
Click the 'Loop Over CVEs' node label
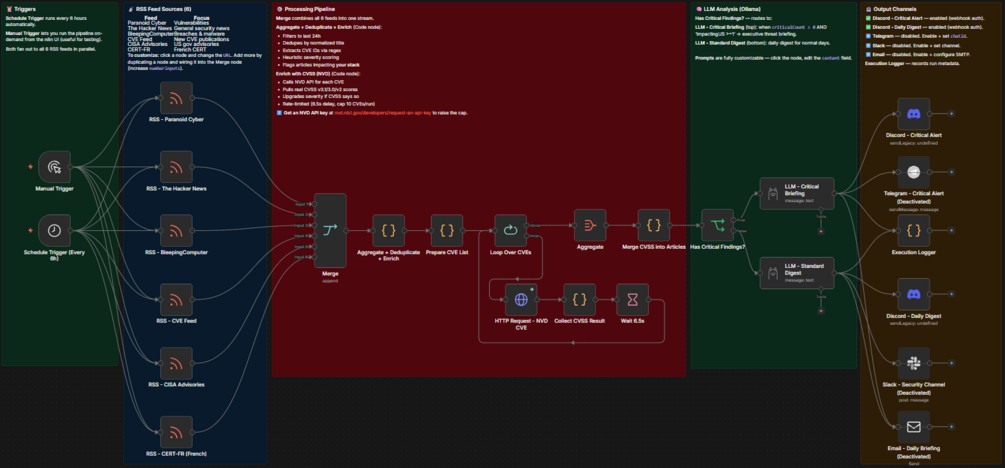point(510,252)
